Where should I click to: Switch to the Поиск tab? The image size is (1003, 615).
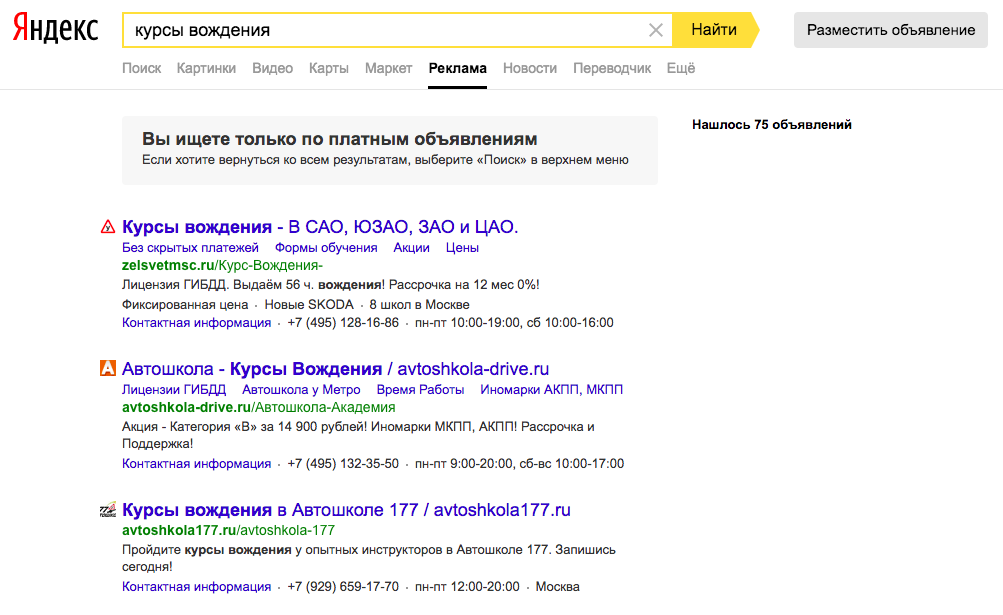(141, 68)
